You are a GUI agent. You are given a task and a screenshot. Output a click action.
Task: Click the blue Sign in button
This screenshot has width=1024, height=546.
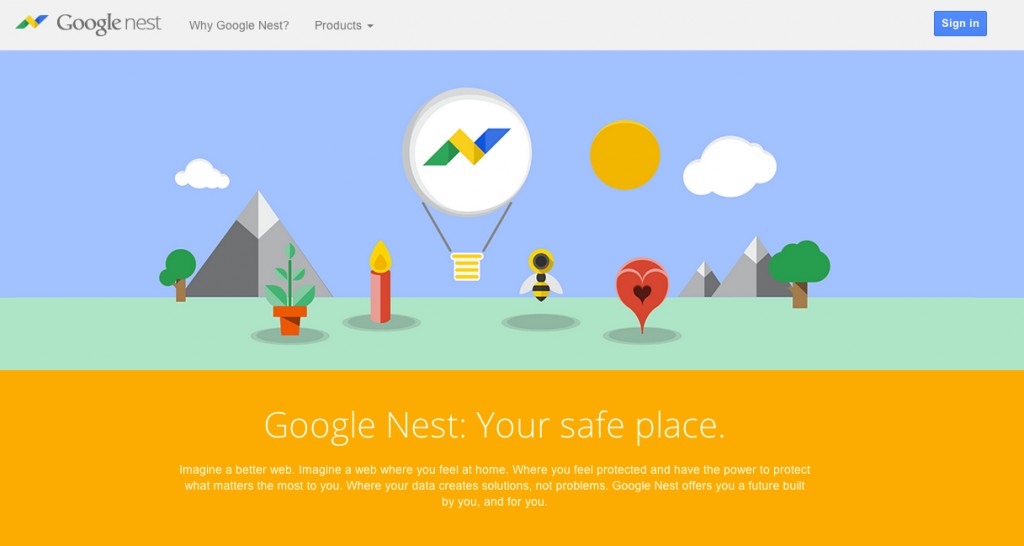pyautogui.click(x=960, y=24)
